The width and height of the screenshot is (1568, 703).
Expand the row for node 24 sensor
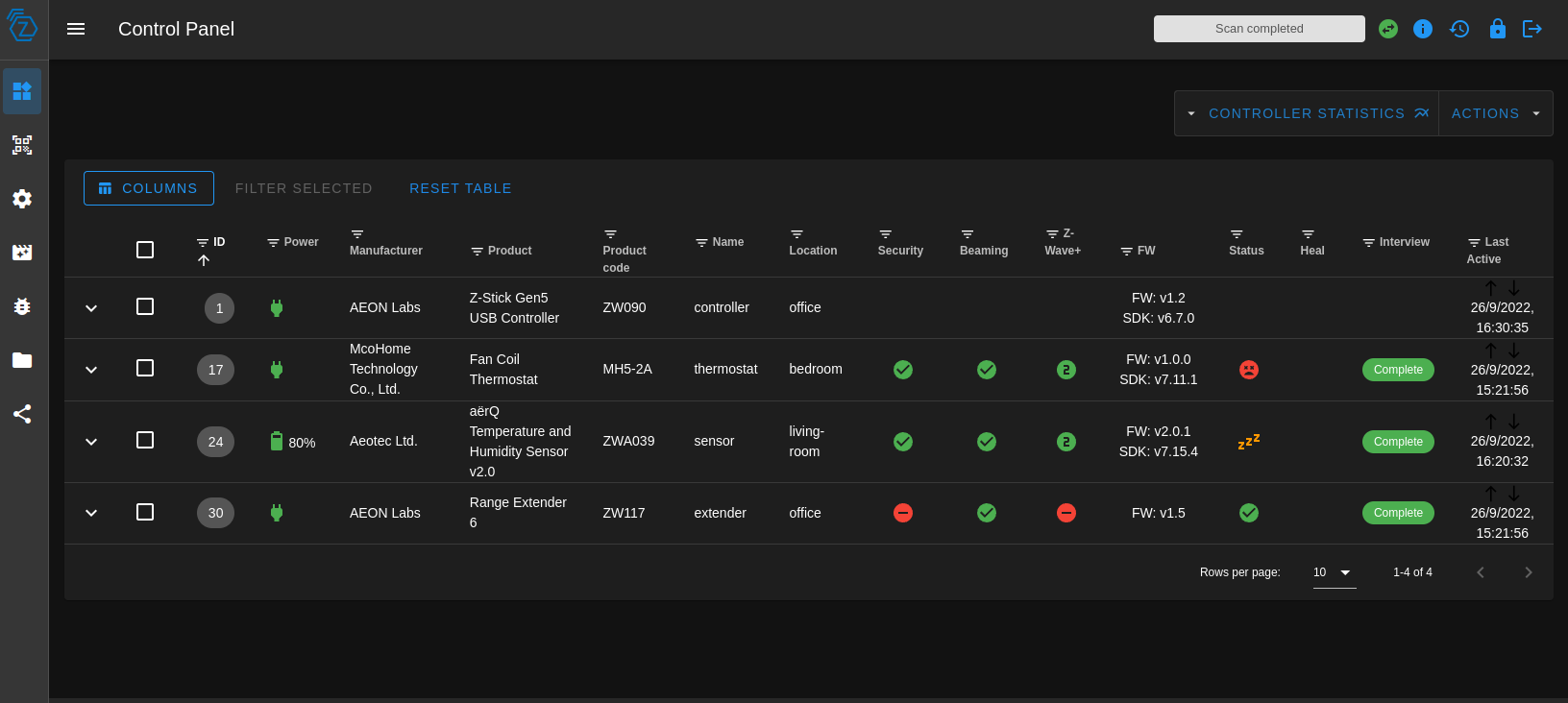91,442
